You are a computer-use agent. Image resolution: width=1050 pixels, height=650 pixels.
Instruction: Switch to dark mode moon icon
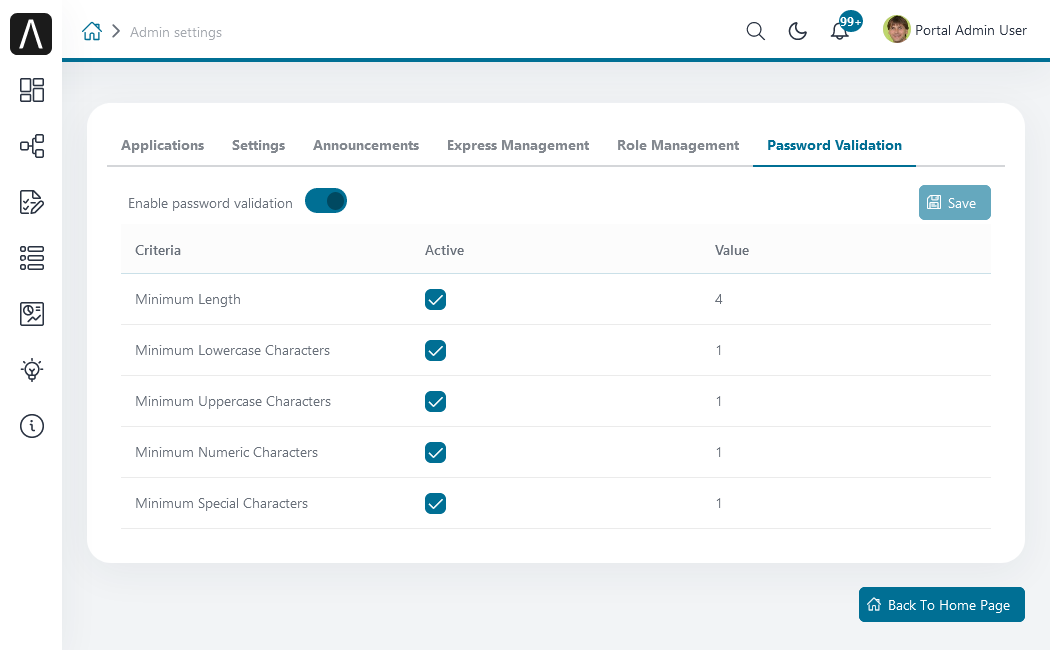pyautogui.click(x=798, y=31)
